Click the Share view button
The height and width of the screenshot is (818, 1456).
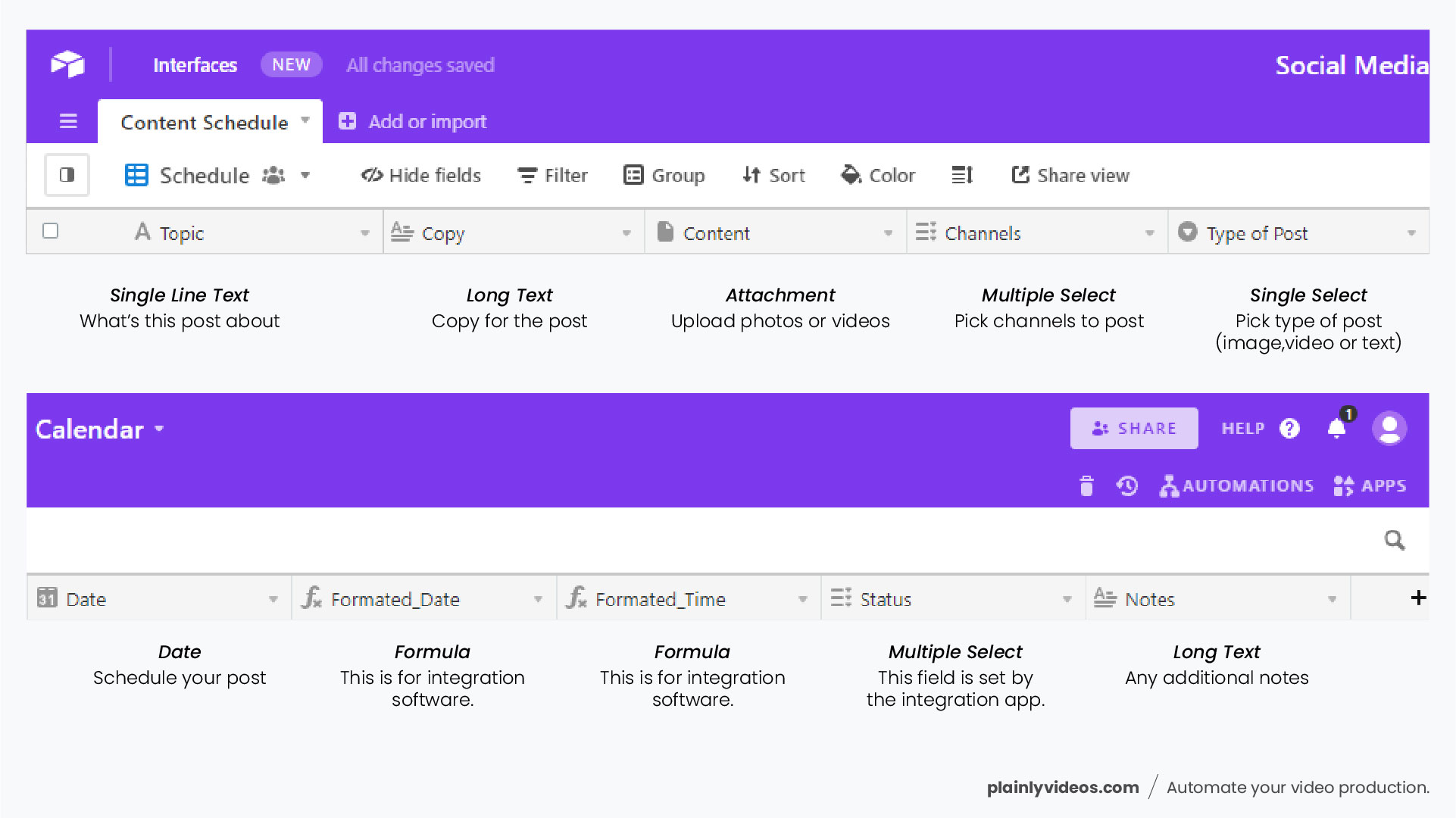pyautogui.click(x=1070, y=175)
